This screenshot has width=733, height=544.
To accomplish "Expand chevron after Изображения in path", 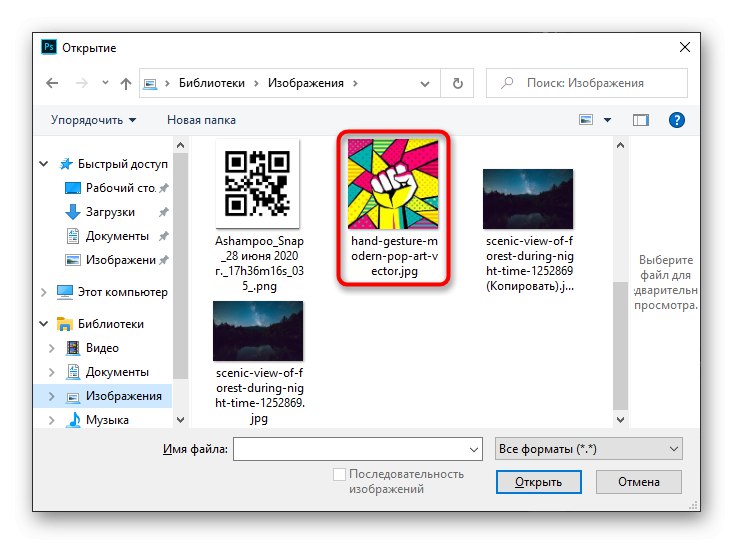I will tap(355, 83).
